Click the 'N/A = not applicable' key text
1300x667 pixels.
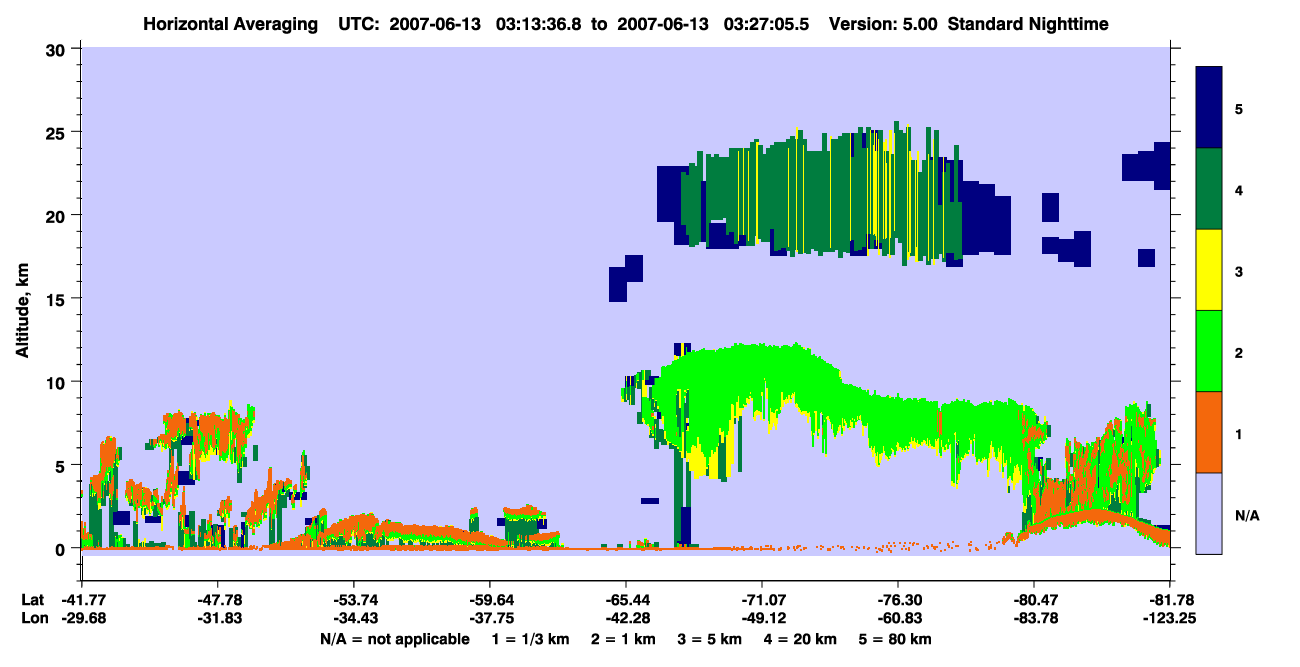394,639
